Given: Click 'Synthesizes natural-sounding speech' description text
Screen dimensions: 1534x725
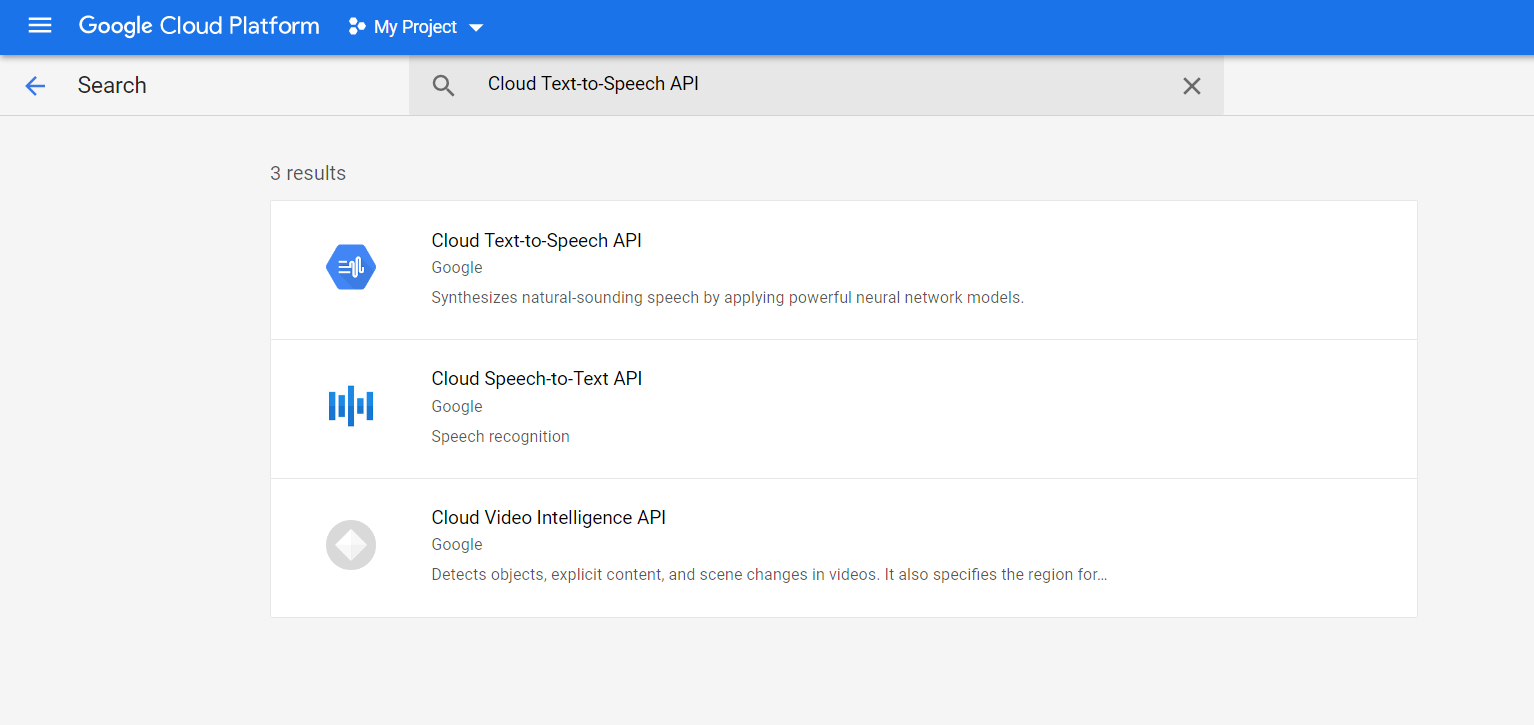Looking at the screenshot, I should tap(727, 298).
